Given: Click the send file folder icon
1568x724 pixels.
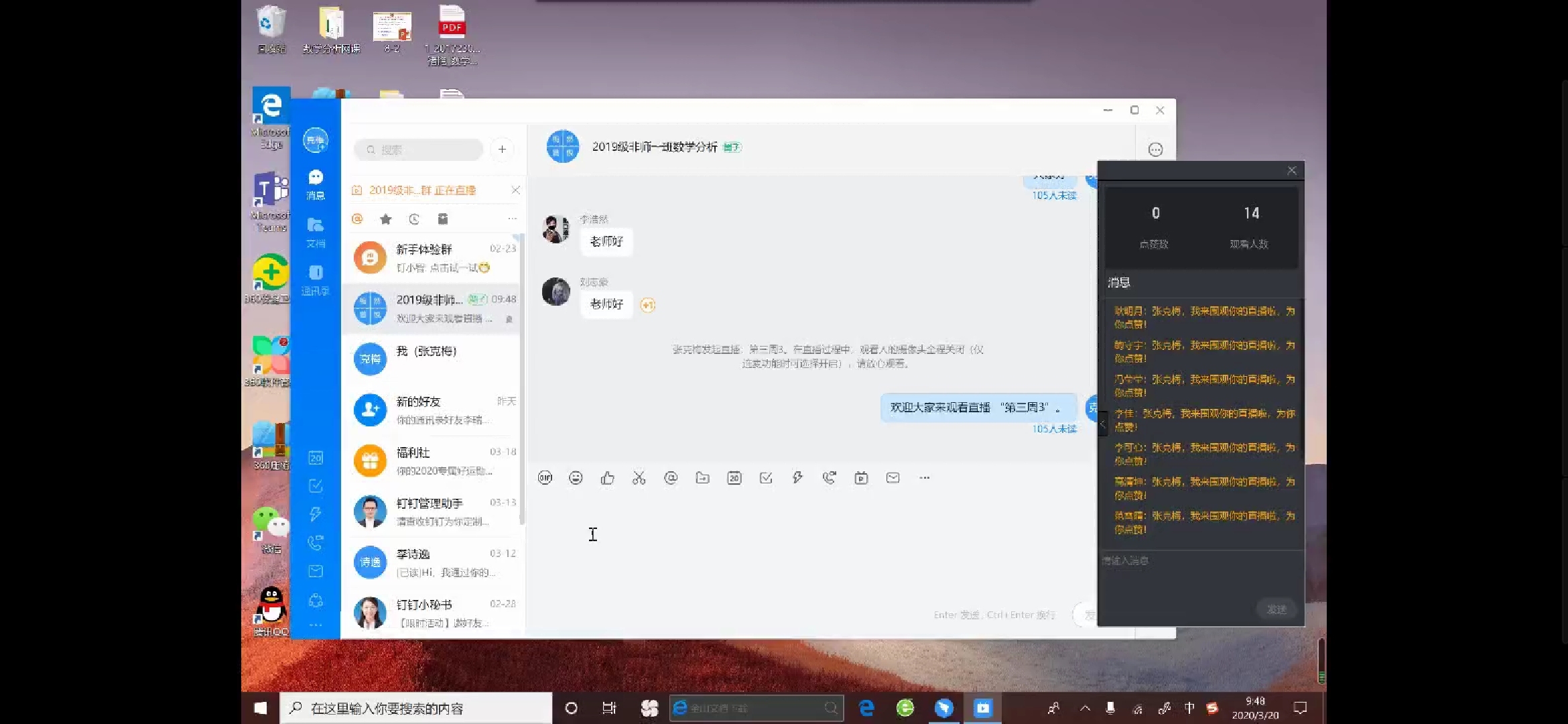Looking at the screenshot, I should point(702,478).
